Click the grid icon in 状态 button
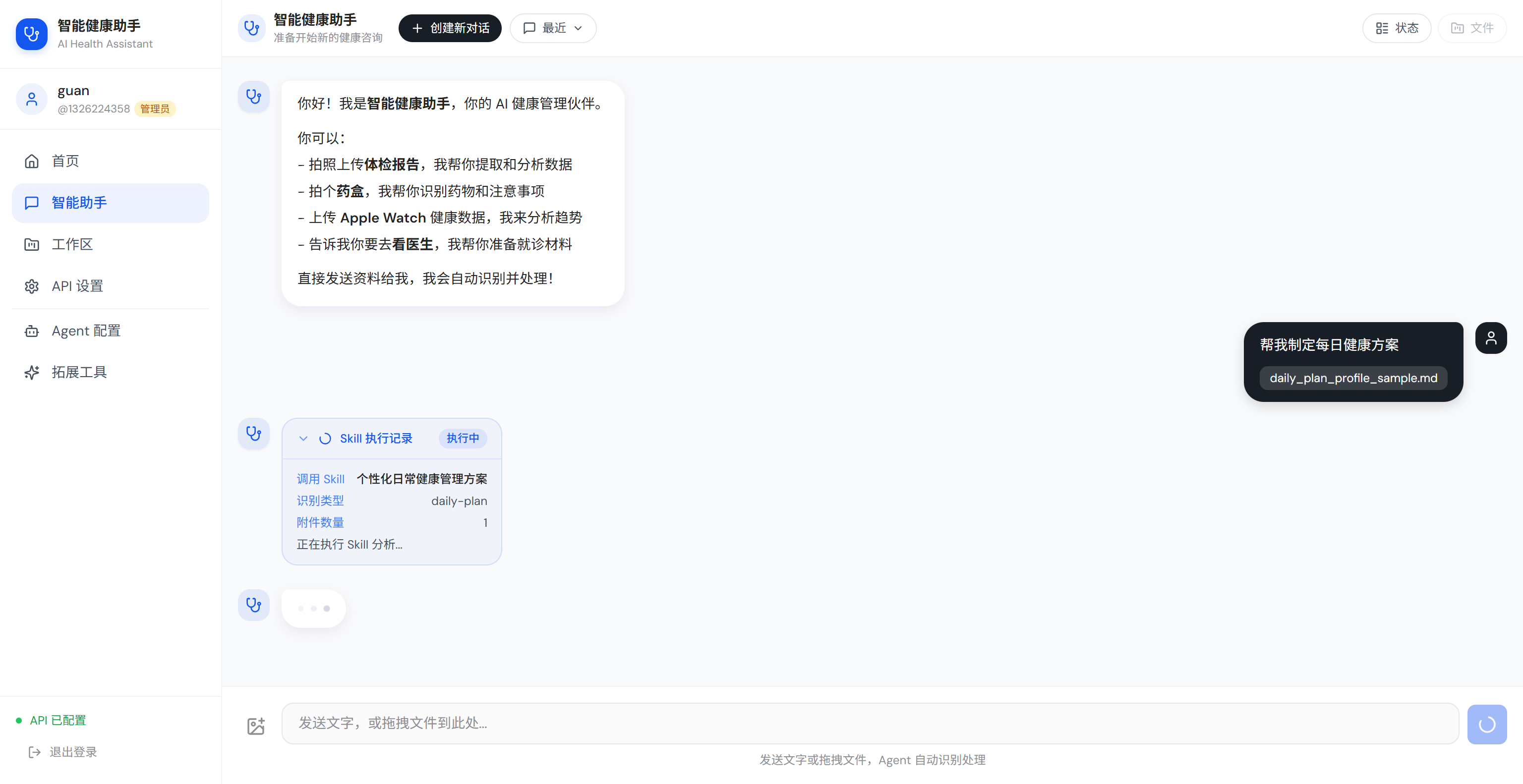Image resolution: width=1523 pixels, height=784 pixels. coord(1382,28)
